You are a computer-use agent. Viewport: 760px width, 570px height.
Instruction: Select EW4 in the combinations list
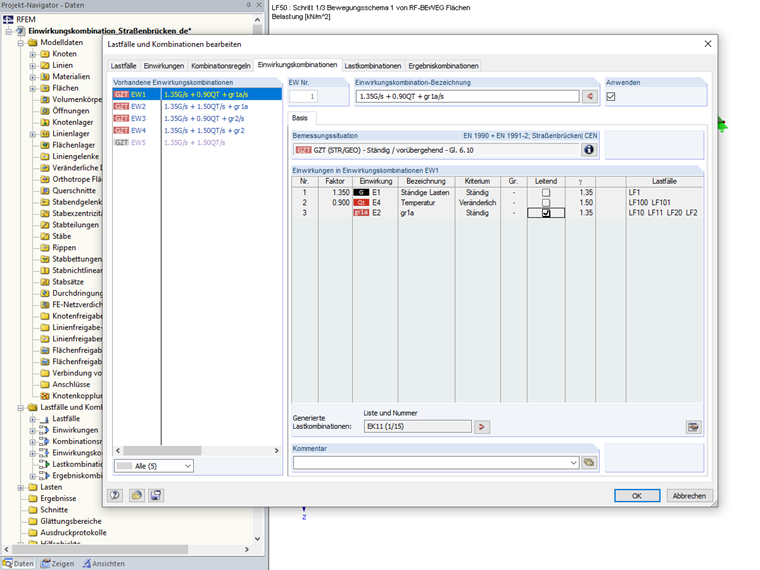[197, 130]
